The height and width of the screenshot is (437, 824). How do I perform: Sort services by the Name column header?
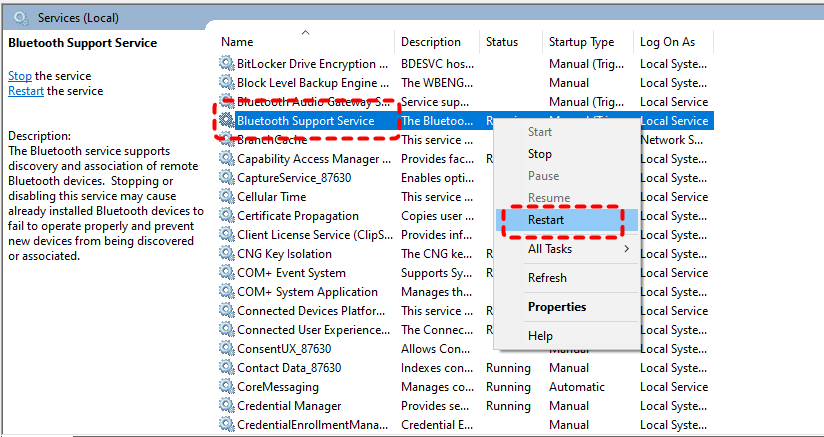[238, 42]
